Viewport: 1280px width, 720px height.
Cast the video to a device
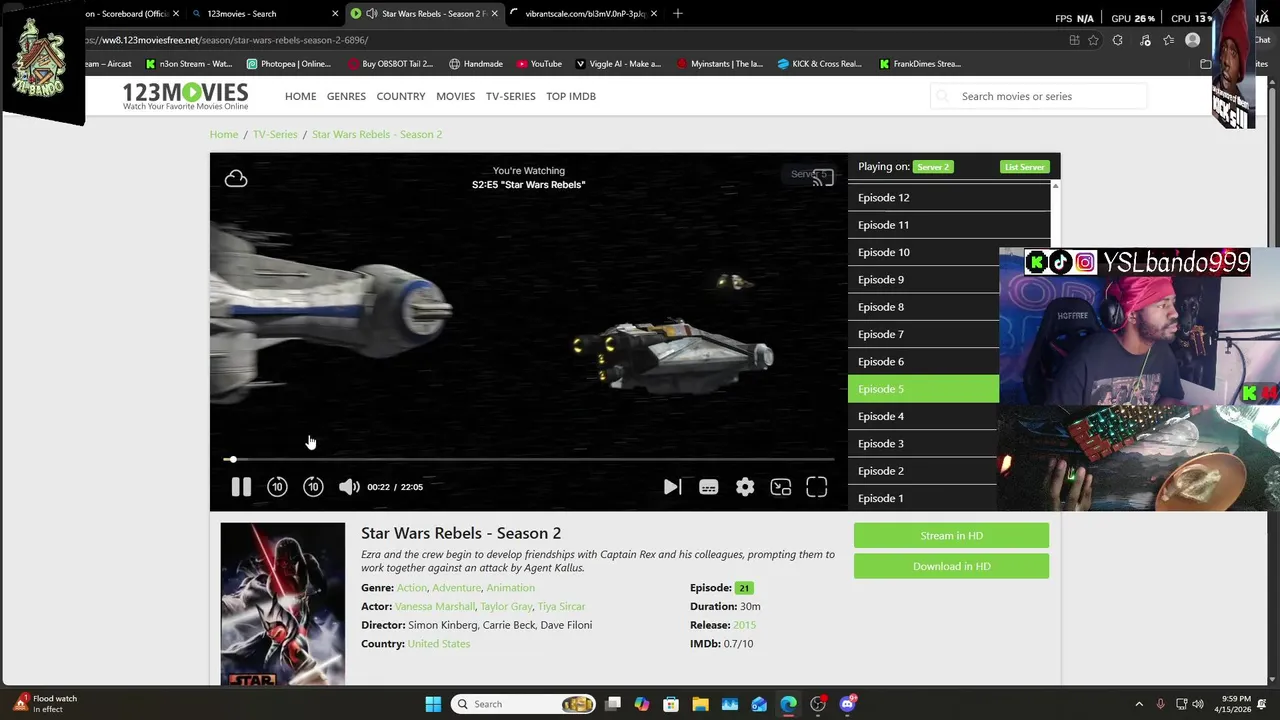point(823,177)
